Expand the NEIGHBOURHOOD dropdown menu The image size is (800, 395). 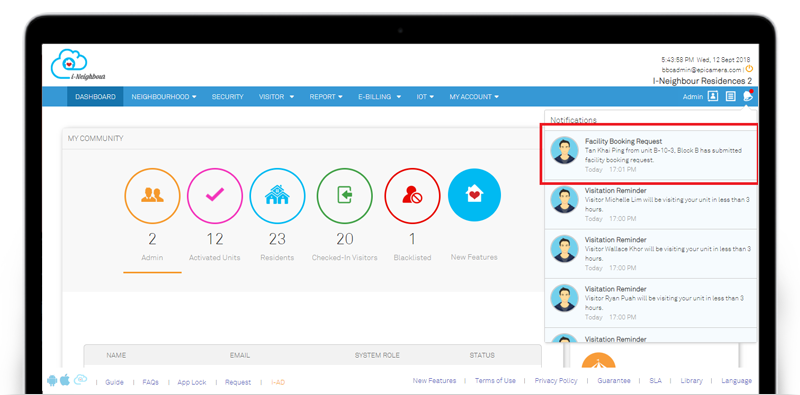(x=164, y=96)
